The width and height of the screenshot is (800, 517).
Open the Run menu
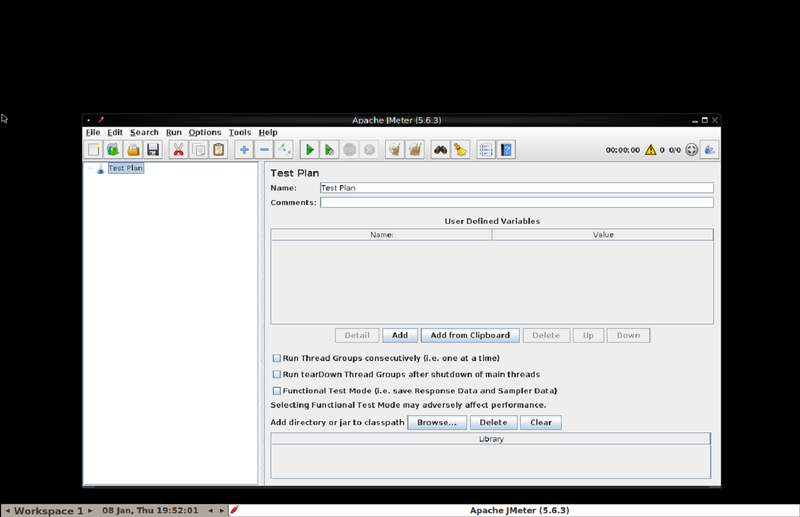point(173,132)
